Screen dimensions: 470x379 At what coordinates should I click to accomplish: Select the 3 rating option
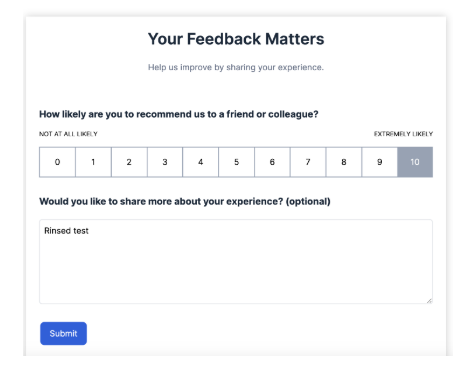tap(165, 162)
